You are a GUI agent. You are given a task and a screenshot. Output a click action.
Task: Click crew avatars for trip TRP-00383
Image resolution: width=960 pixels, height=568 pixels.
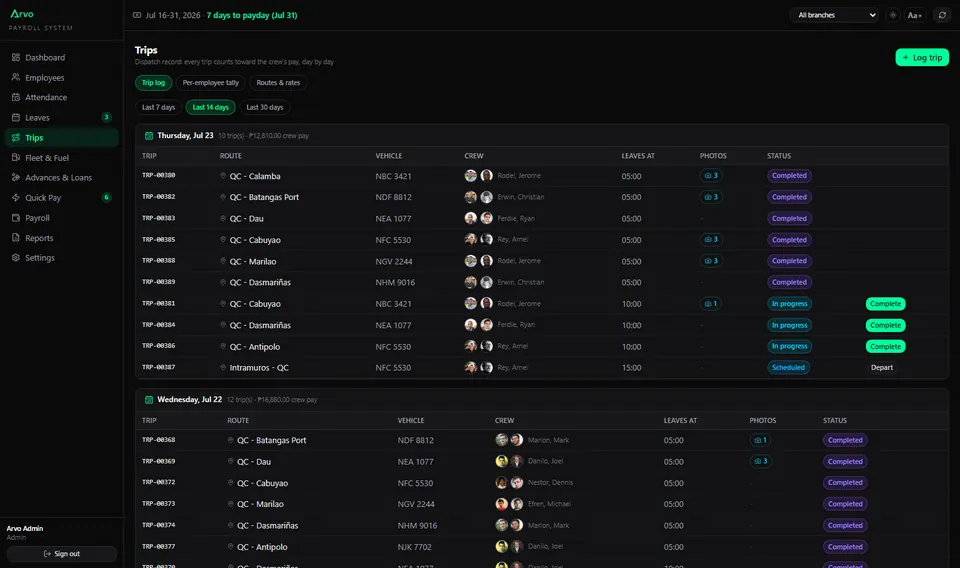coord(478,218)
